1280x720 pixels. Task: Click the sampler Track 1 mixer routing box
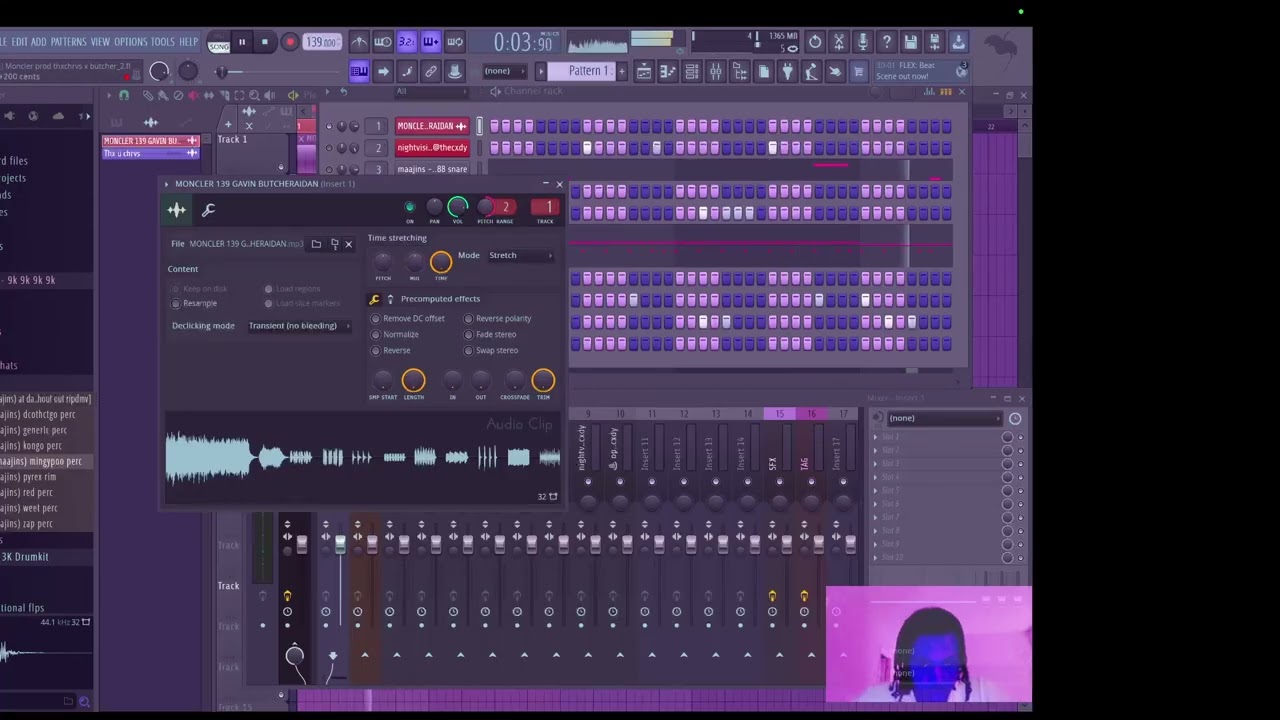(546, 208)
